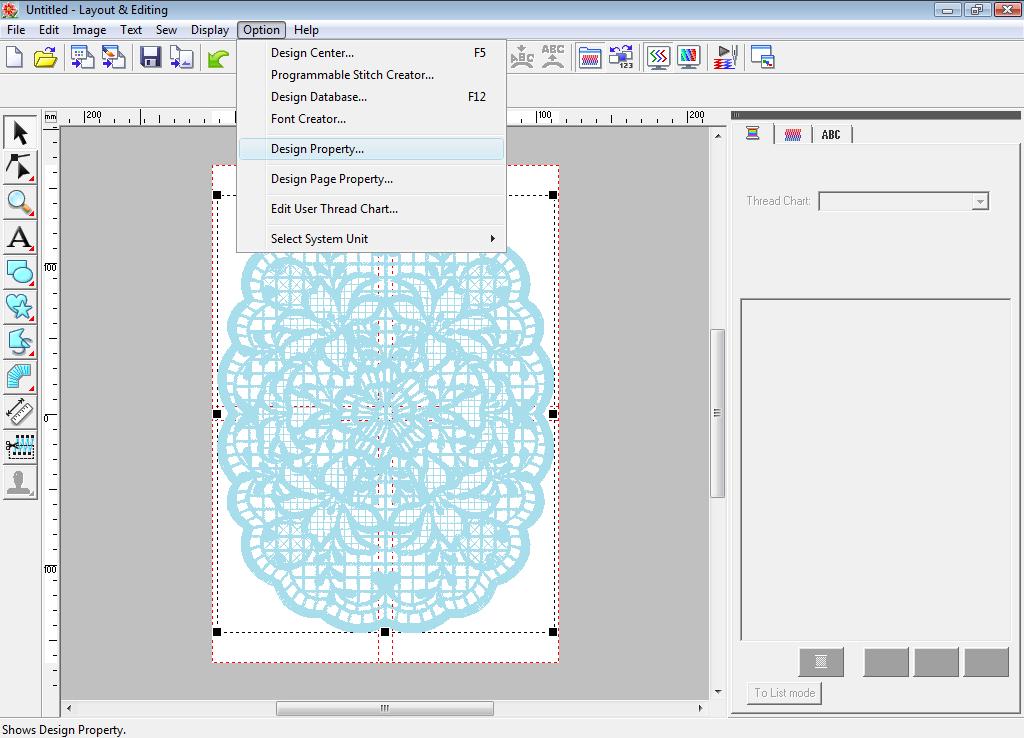This screenshot has height=738, width=1024.
Task: Select the Outline drawing tool
Action: 20,342
